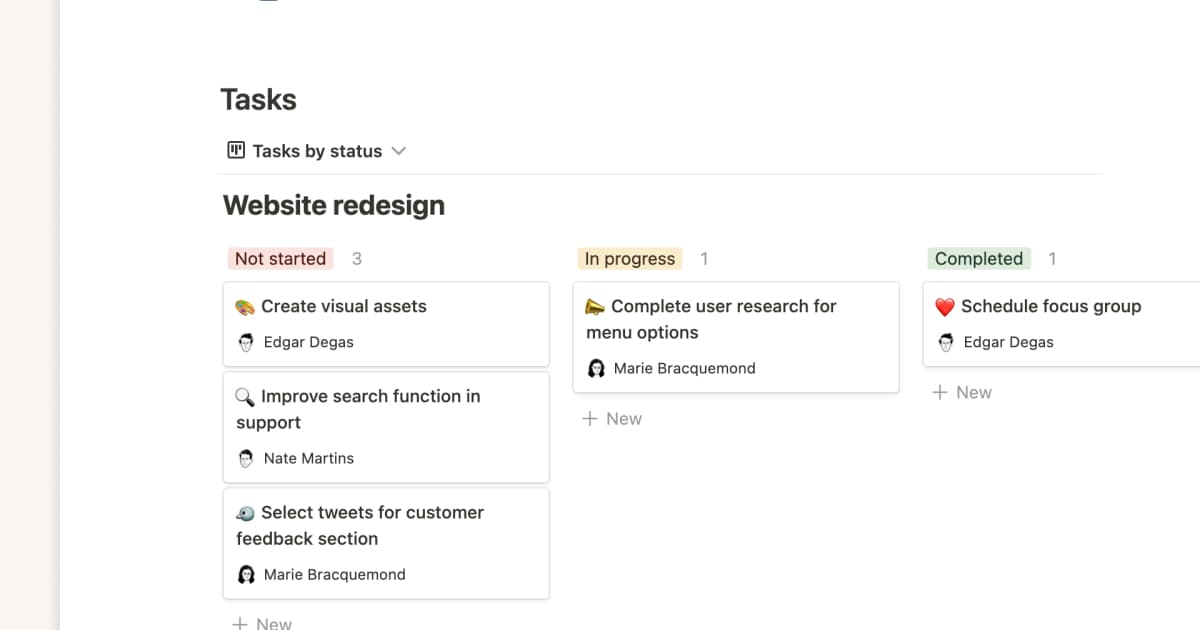
Task: Click New under the Completed column
Action: (x=962, y=392)
